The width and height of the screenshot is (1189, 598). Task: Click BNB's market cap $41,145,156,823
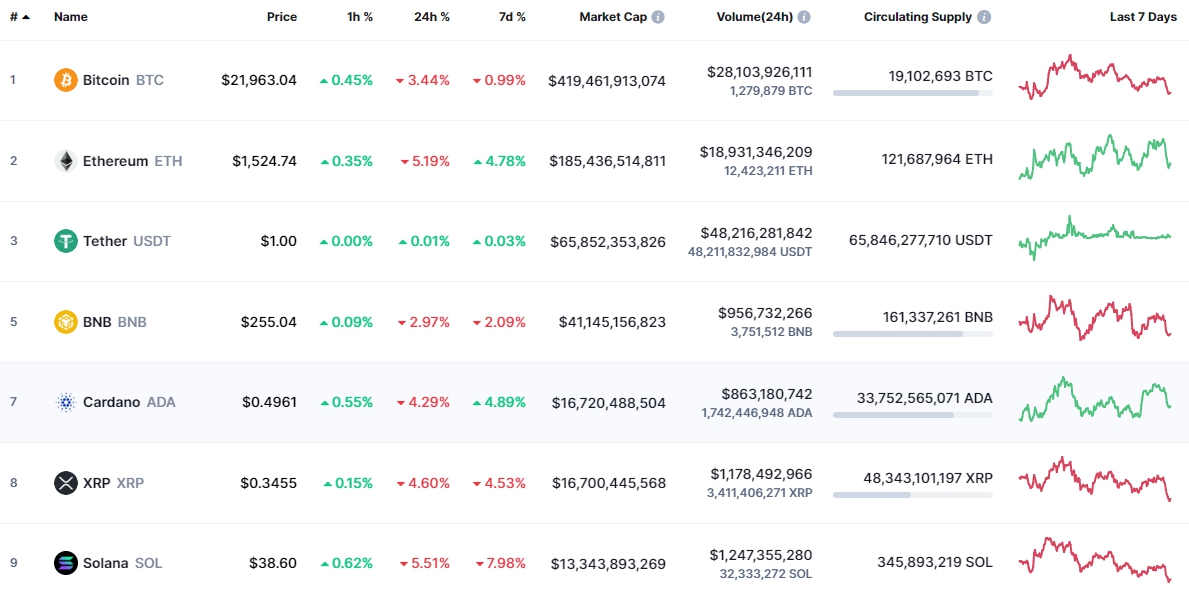pos(613,322)
